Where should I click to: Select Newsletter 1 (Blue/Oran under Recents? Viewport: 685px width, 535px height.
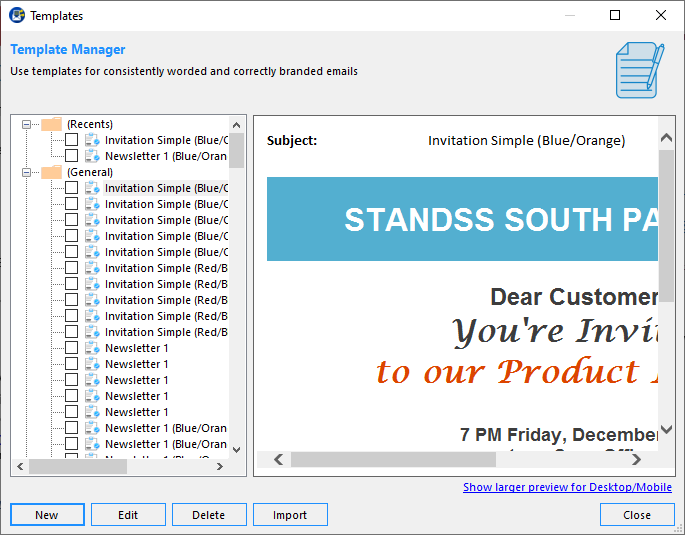(166, 156)
